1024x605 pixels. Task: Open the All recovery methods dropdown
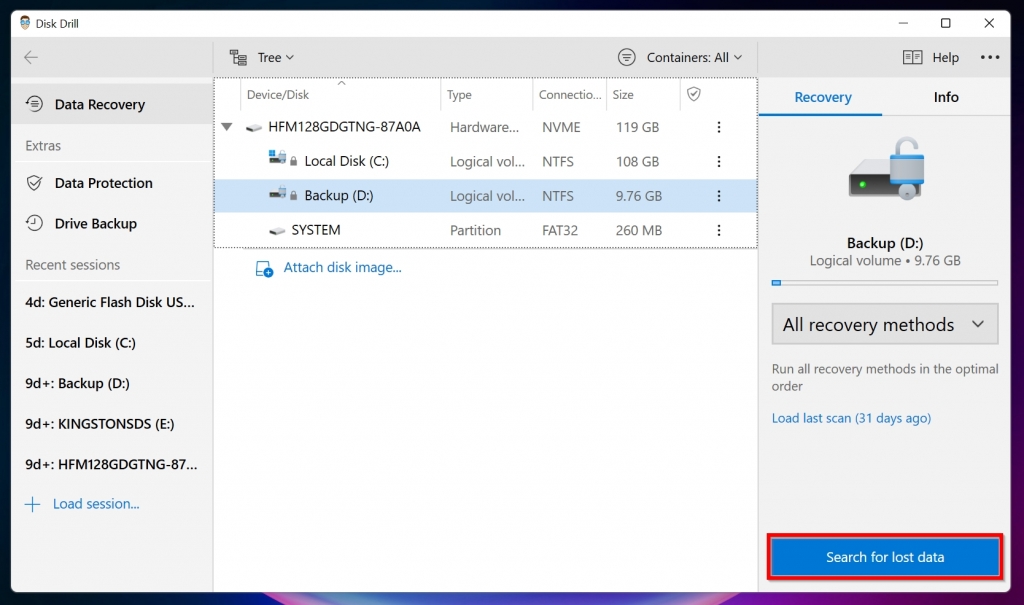(884, 324)
